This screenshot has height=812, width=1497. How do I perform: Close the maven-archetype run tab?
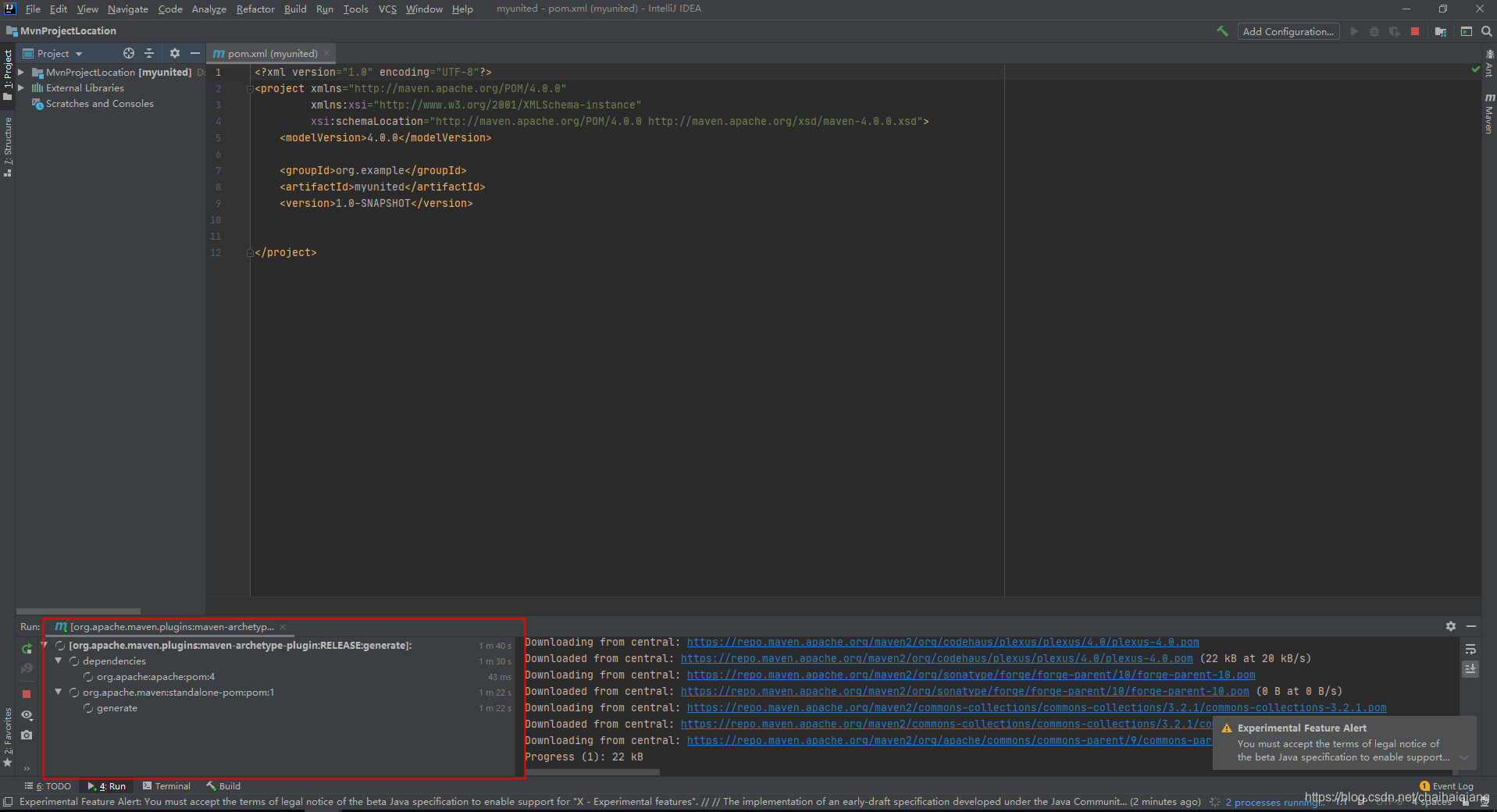pos(283,626)
